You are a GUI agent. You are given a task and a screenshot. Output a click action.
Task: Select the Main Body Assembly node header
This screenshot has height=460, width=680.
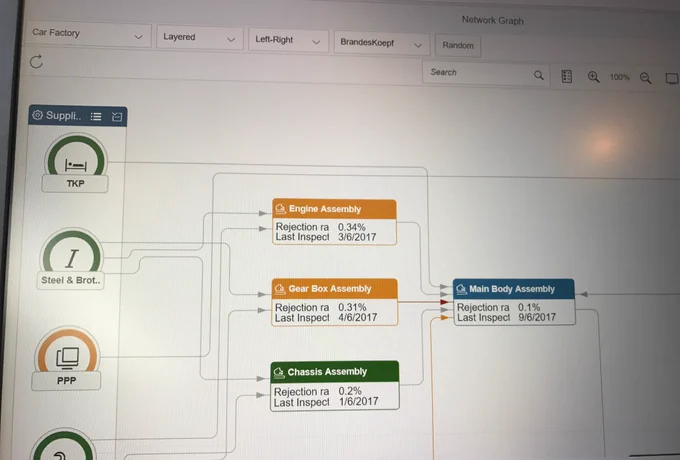coord(513,289)
